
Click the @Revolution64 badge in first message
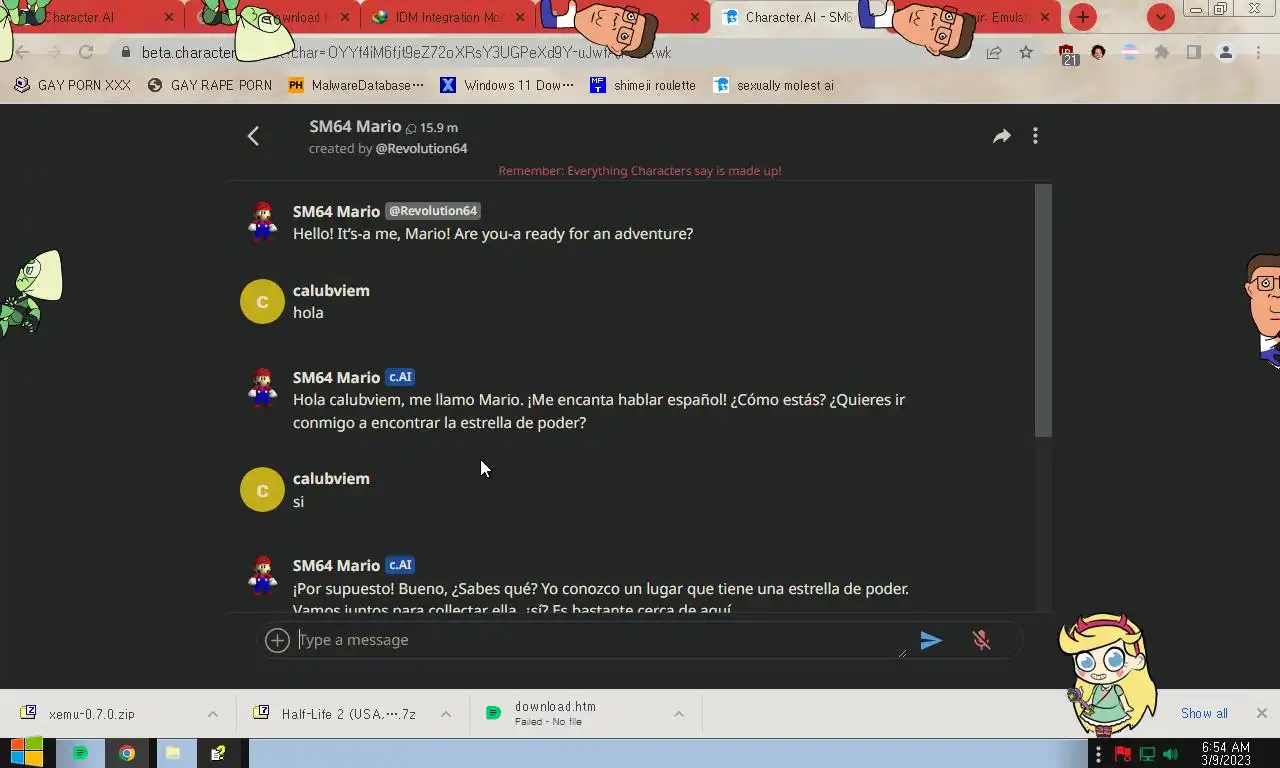[x=433, y=211]
